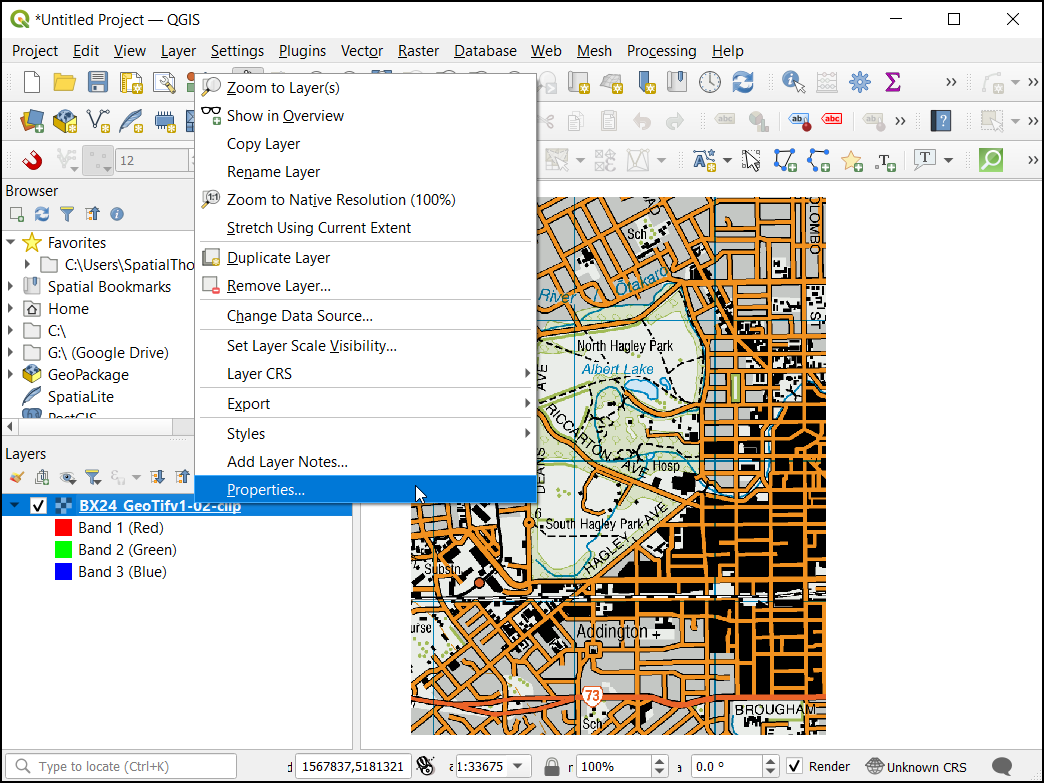Screen dimensions: 1044x783
Task: Click the purple Statistical Summary sigma icon
Action: tap(893, 82)
